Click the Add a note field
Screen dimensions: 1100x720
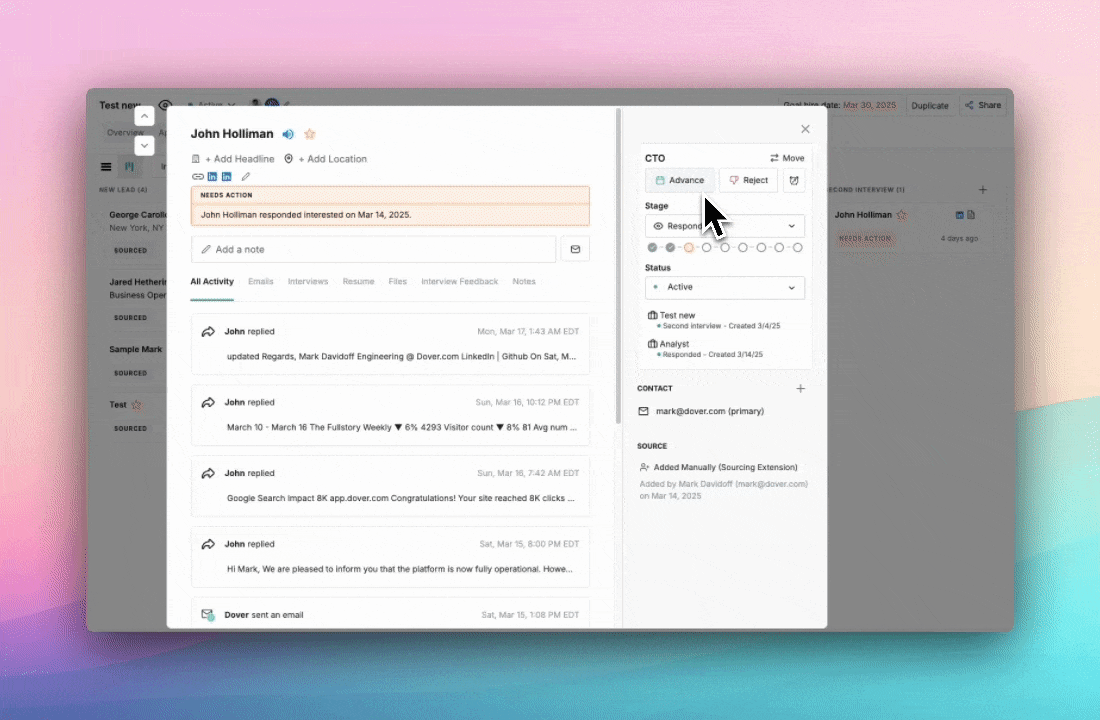(x=373, y=249)
